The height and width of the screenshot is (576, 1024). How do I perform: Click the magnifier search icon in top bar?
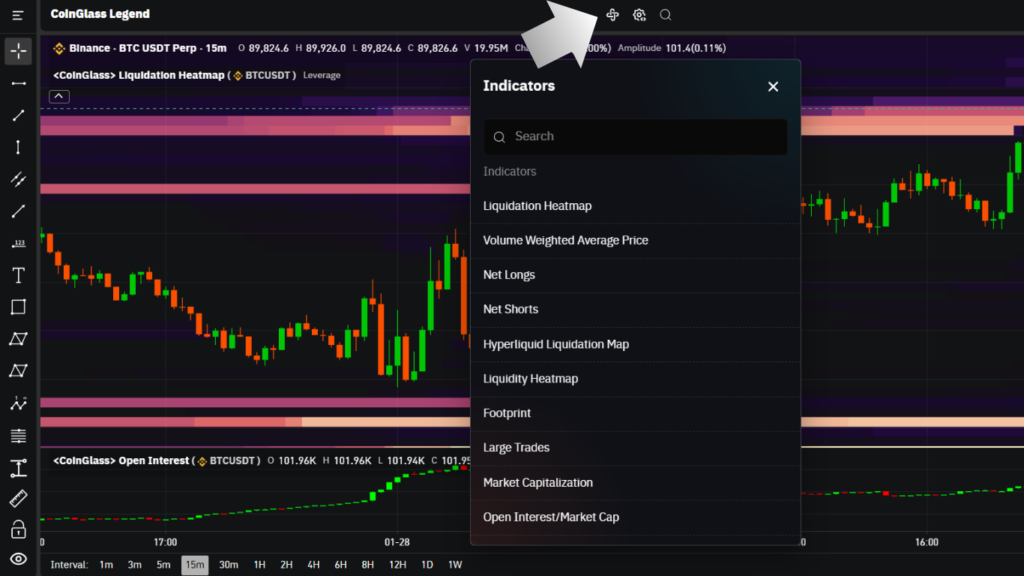(665, 15)
